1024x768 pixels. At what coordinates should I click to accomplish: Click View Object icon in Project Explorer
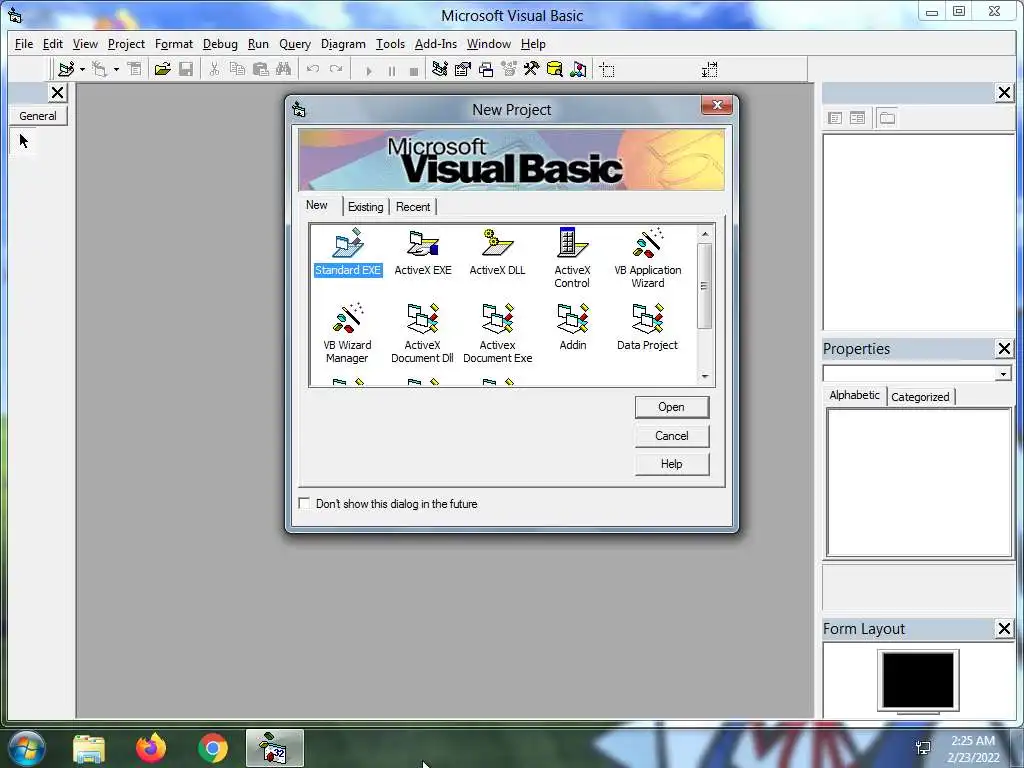click(857, 118)
